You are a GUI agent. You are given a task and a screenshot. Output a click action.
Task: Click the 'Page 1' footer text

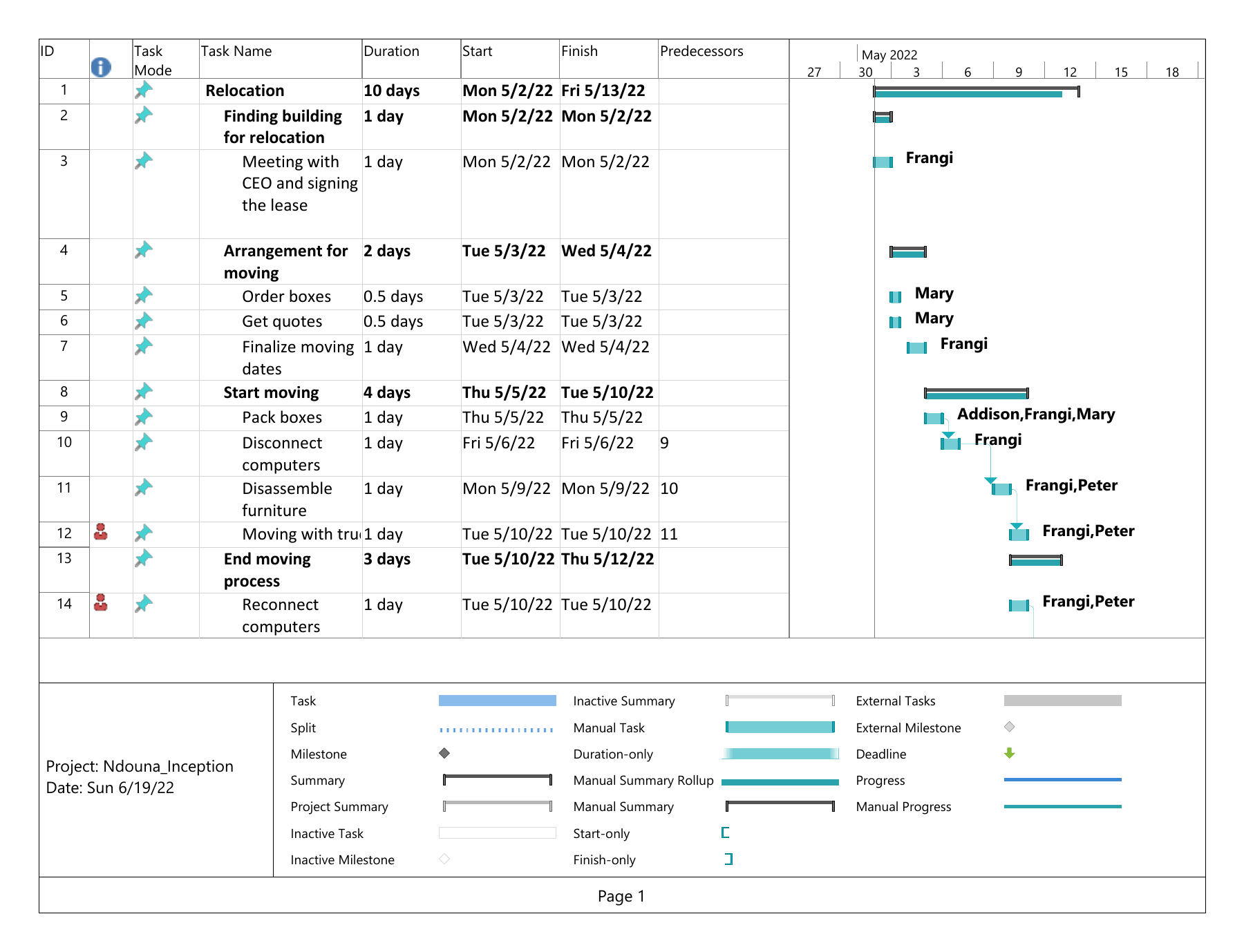click(621, 896)
